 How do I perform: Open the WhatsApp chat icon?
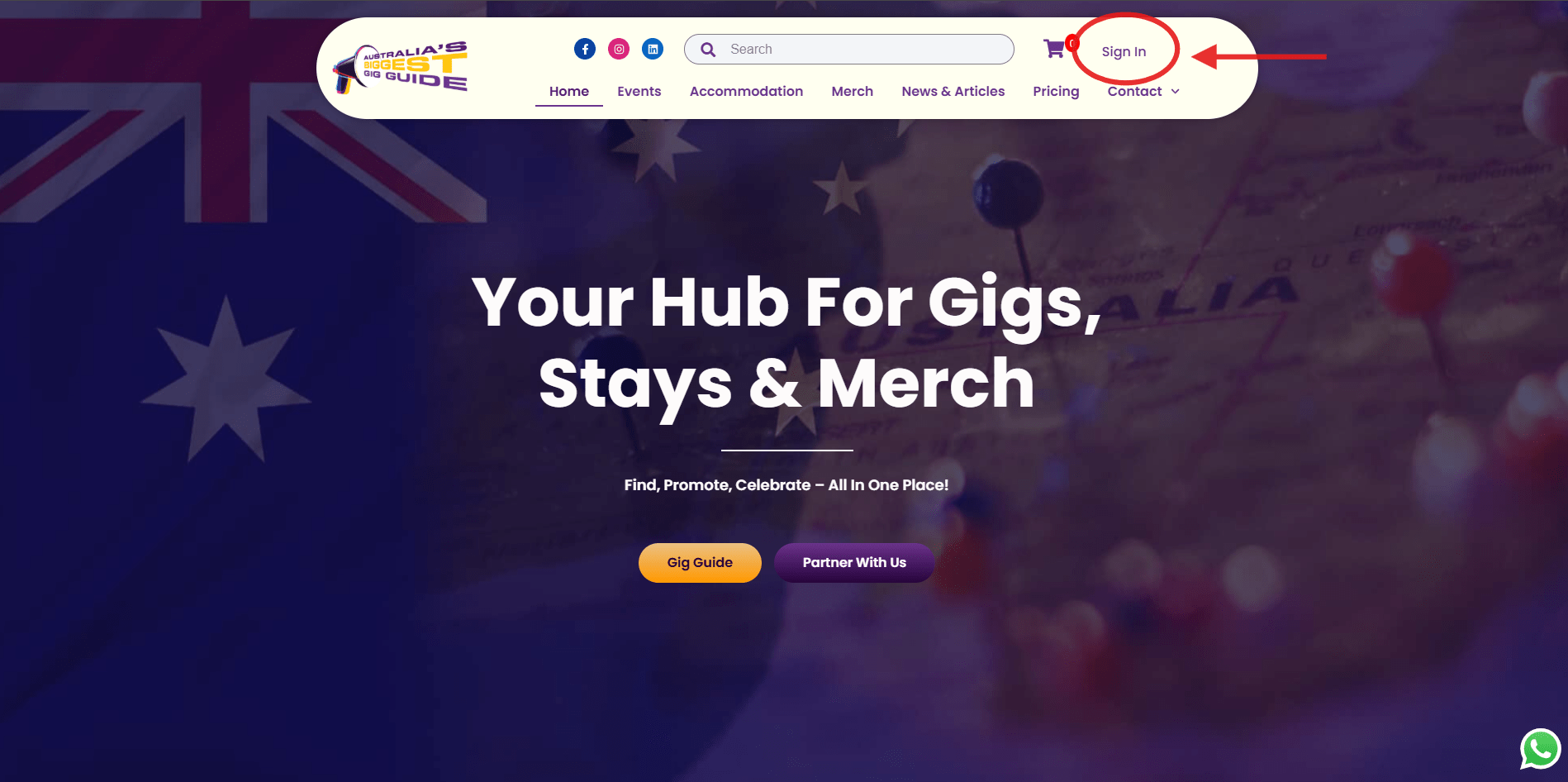(1541, 749)
